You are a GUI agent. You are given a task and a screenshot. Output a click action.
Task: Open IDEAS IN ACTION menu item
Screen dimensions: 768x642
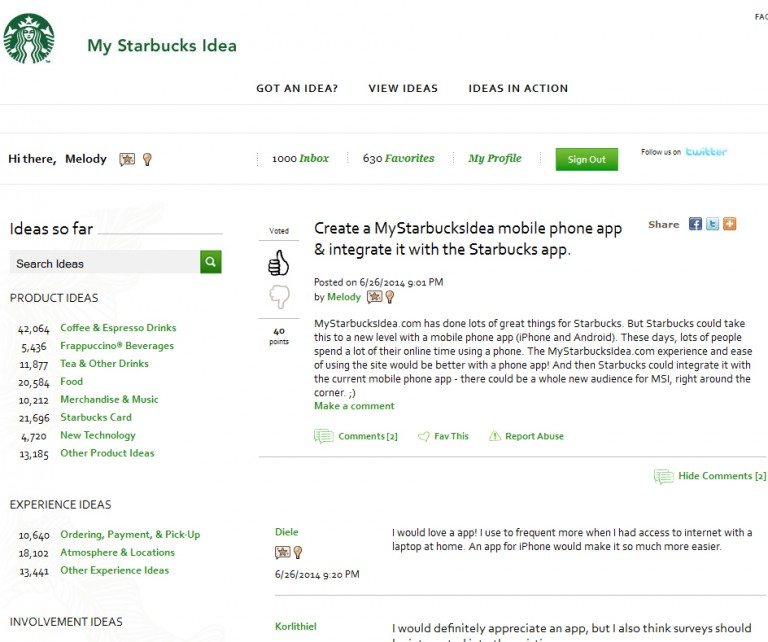click(x=518, y=88)
